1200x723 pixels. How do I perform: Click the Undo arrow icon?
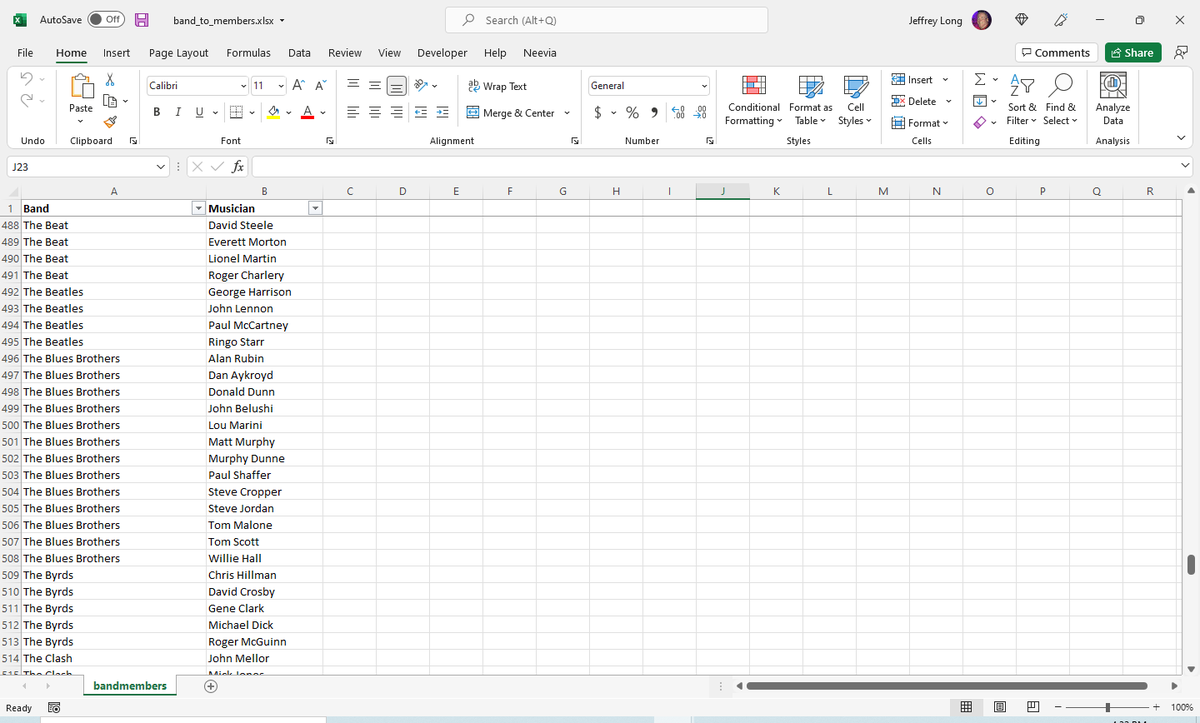pos(27,80)
